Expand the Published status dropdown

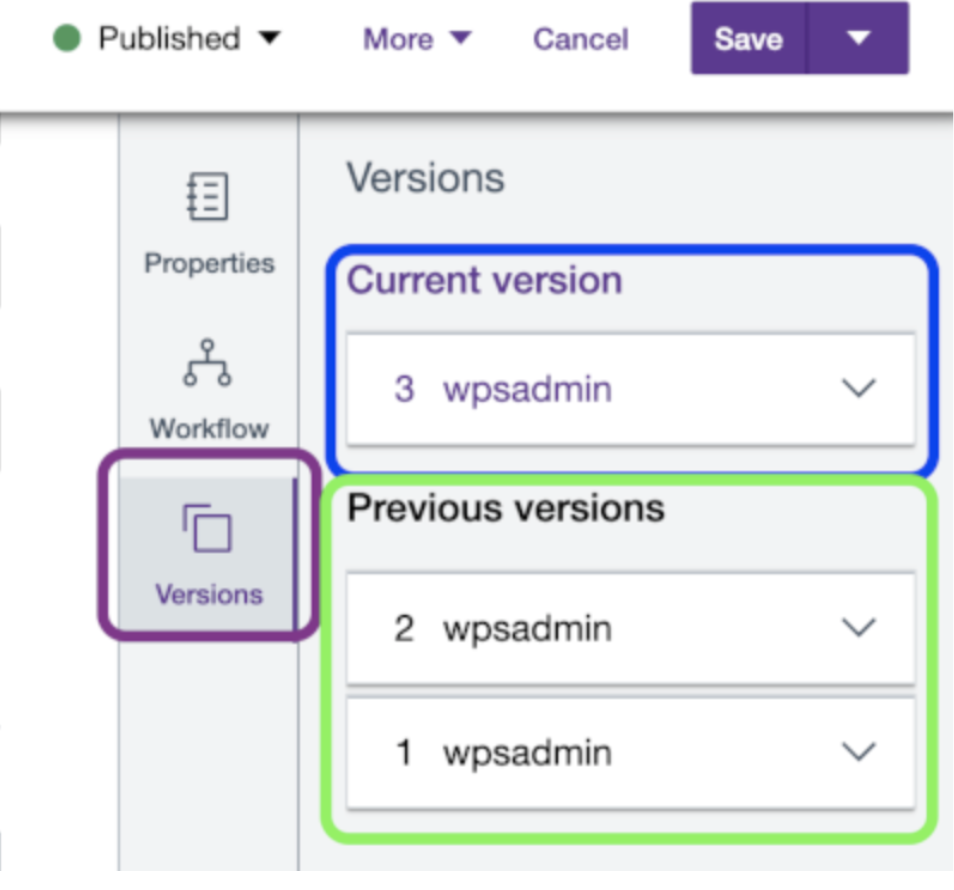[268, 38]
